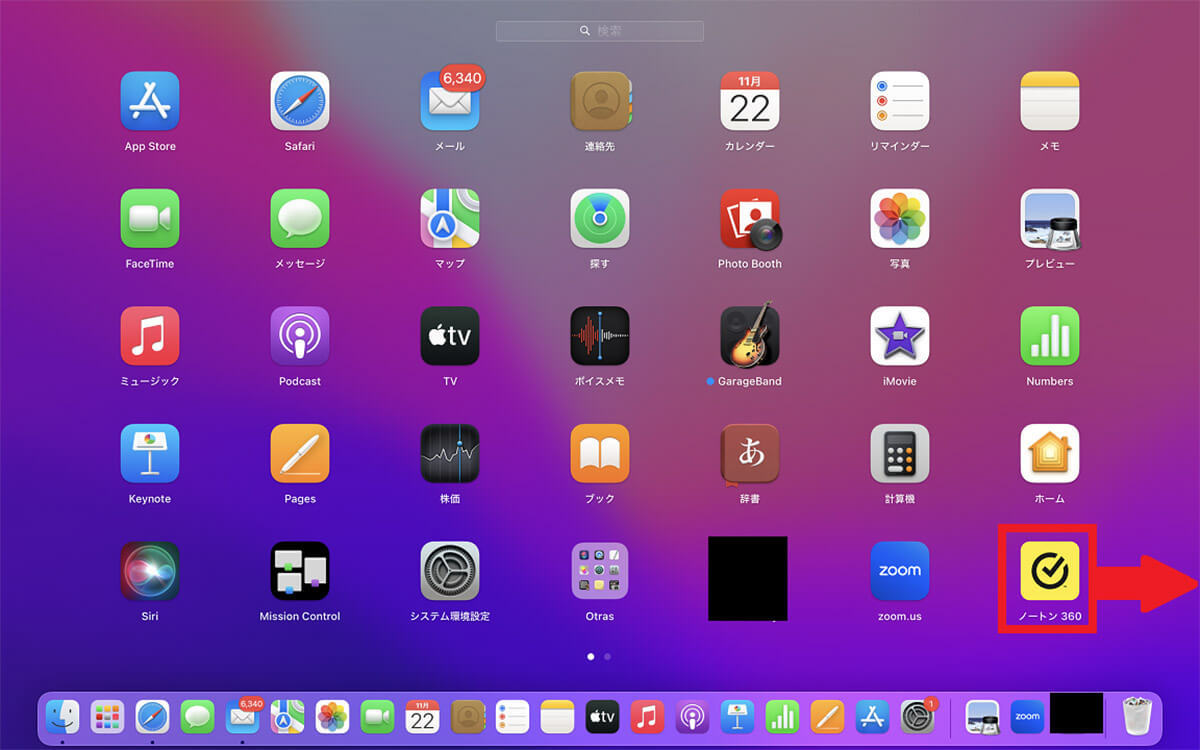This screenshot has width=1200, height=750.
Task: Open Apple TV from the Dock
Action: 602,716
